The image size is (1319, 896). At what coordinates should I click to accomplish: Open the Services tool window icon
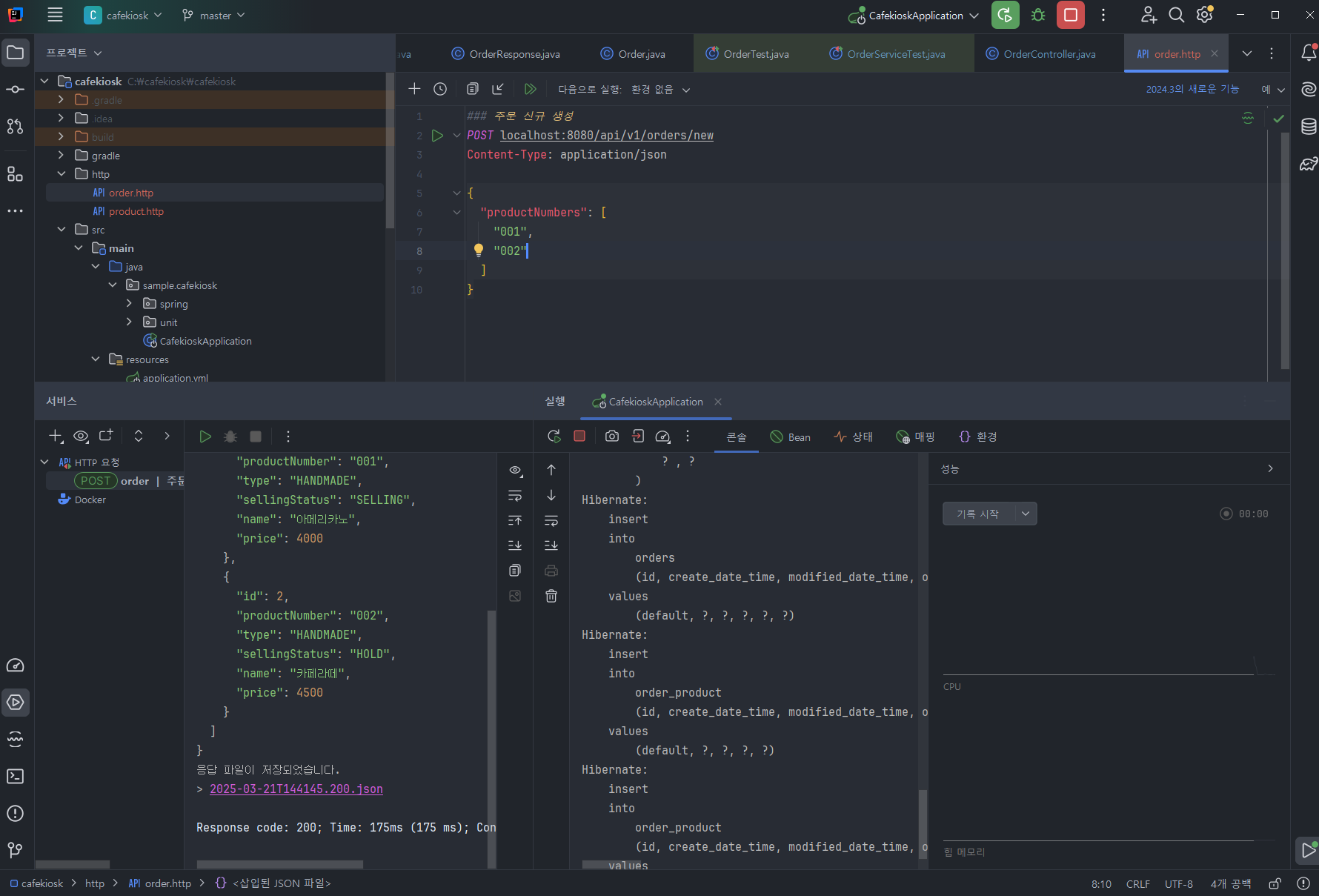(x=15, y=702)
